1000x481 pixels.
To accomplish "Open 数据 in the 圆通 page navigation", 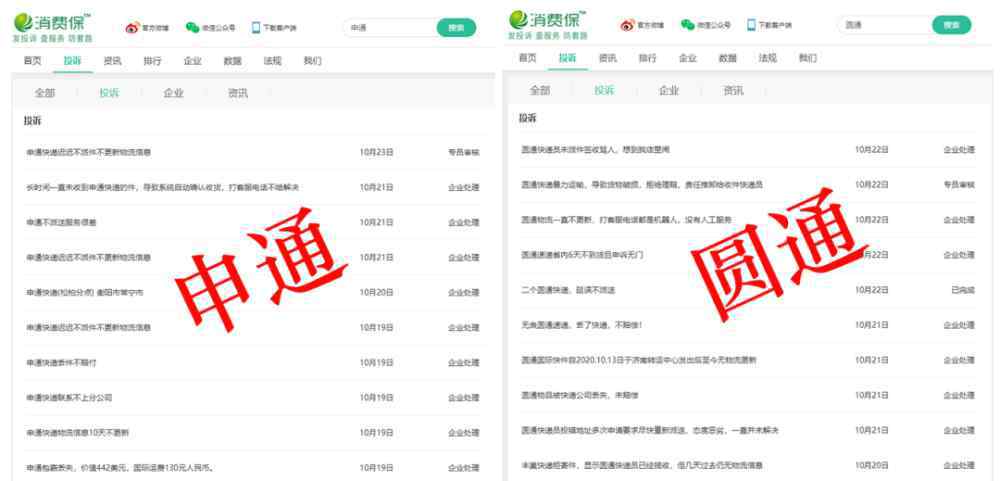I will click(x=728, y=58).
